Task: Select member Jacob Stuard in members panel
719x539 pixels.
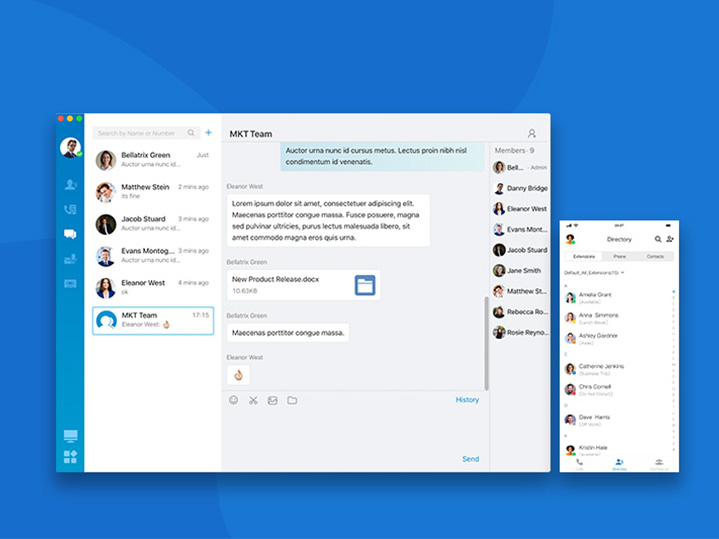Action: [x=520, y=250]
